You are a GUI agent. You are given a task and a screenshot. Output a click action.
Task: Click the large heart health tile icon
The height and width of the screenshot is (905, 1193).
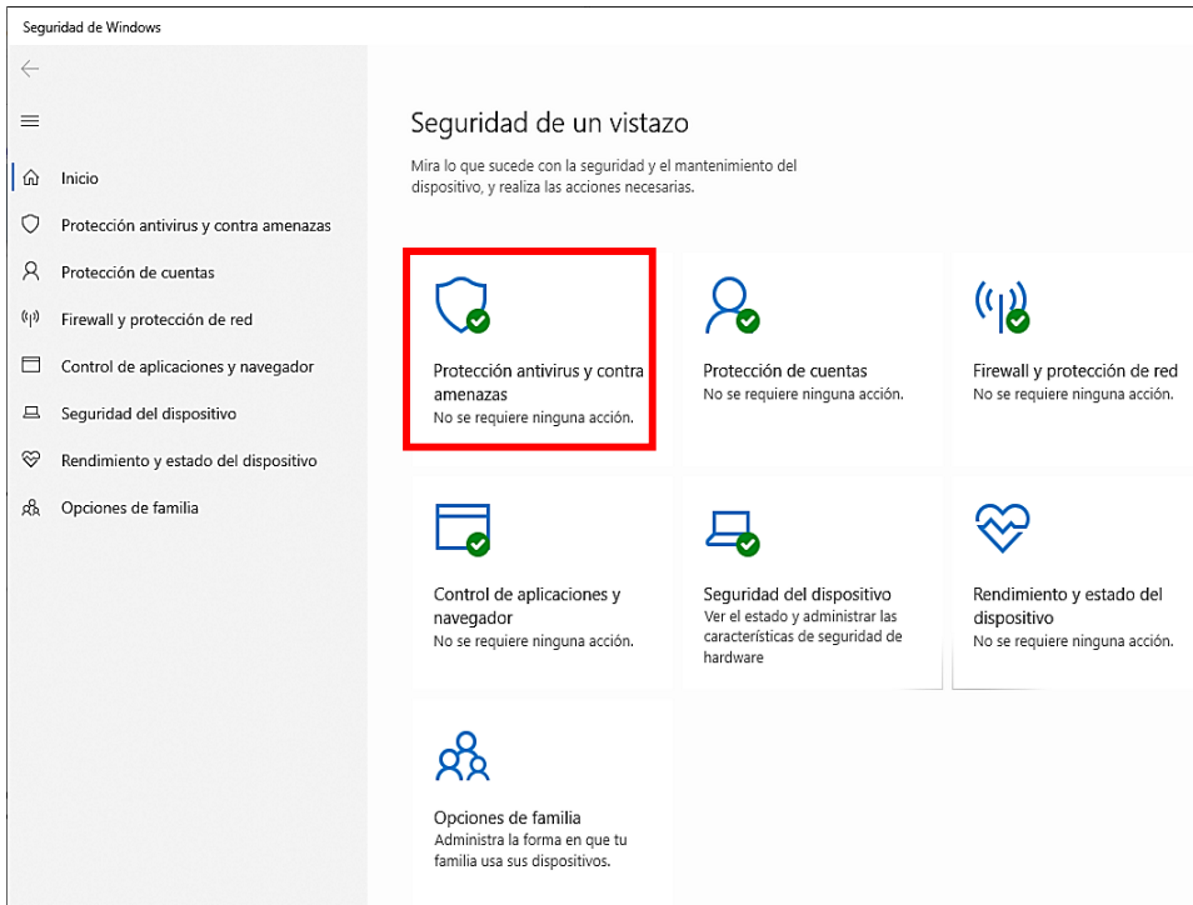1002,527
